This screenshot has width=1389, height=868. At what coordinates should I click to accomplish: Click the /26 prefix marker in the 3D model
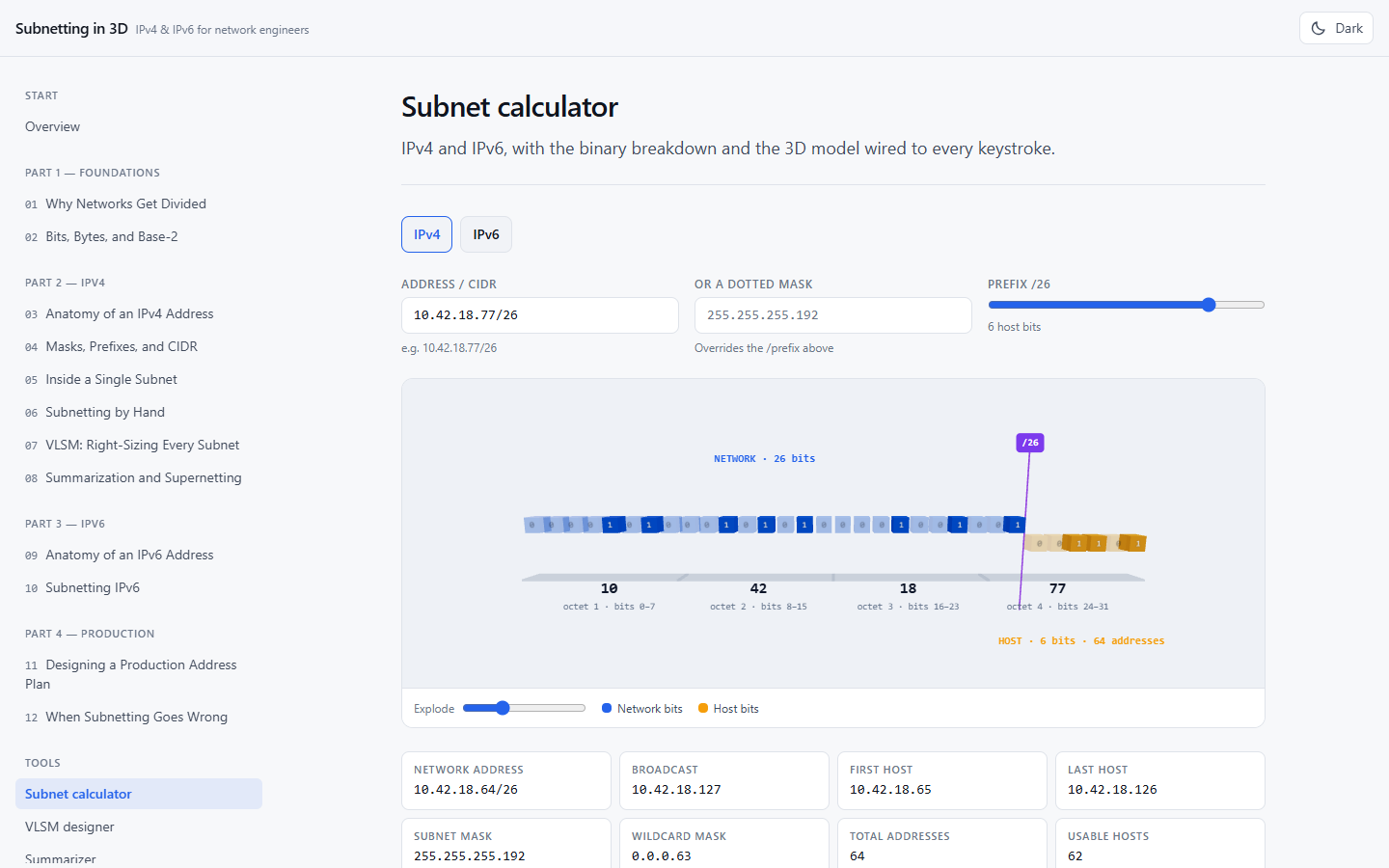tap(1030, 443)
